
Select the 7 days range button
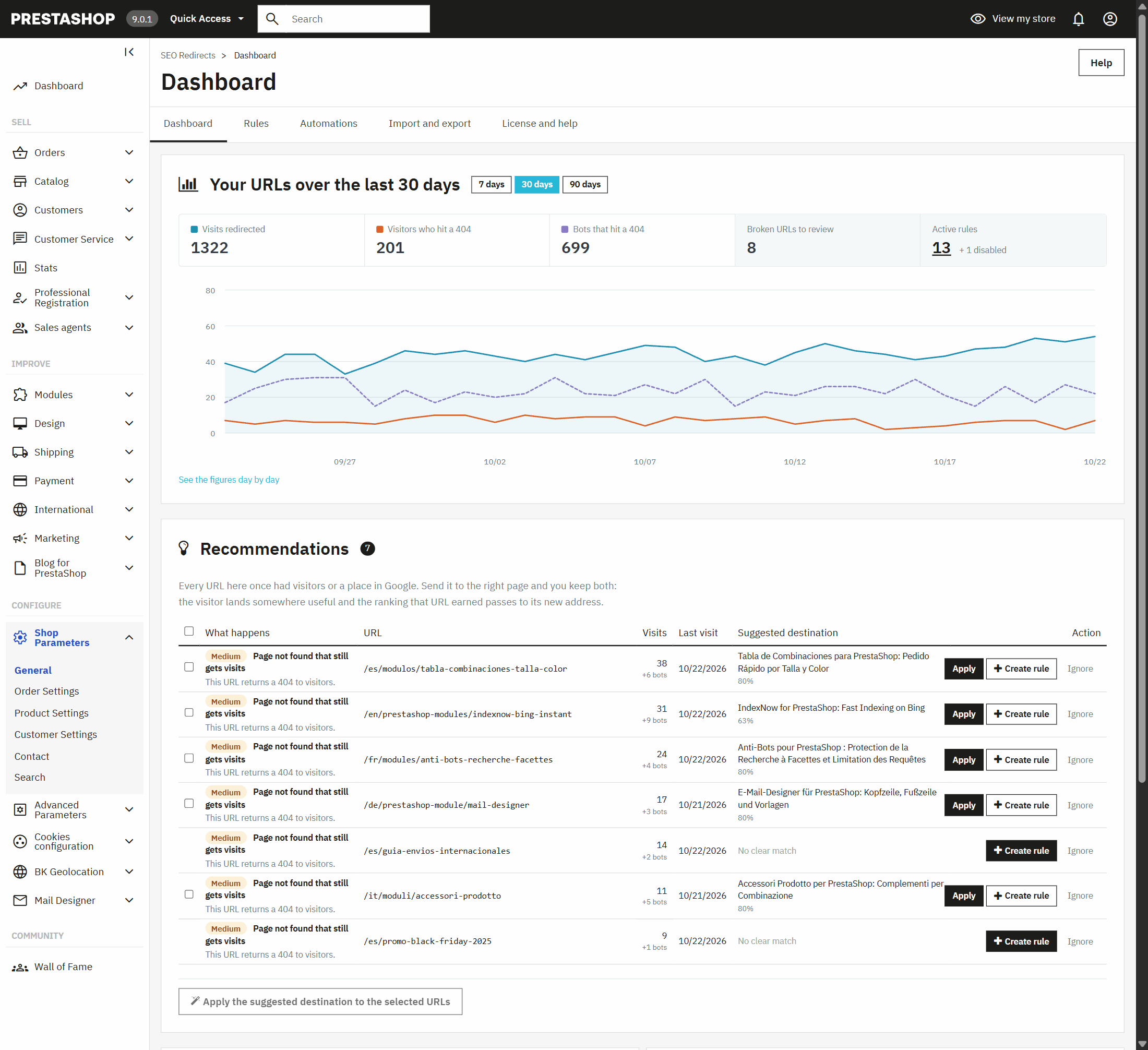[x=492, y=185]
